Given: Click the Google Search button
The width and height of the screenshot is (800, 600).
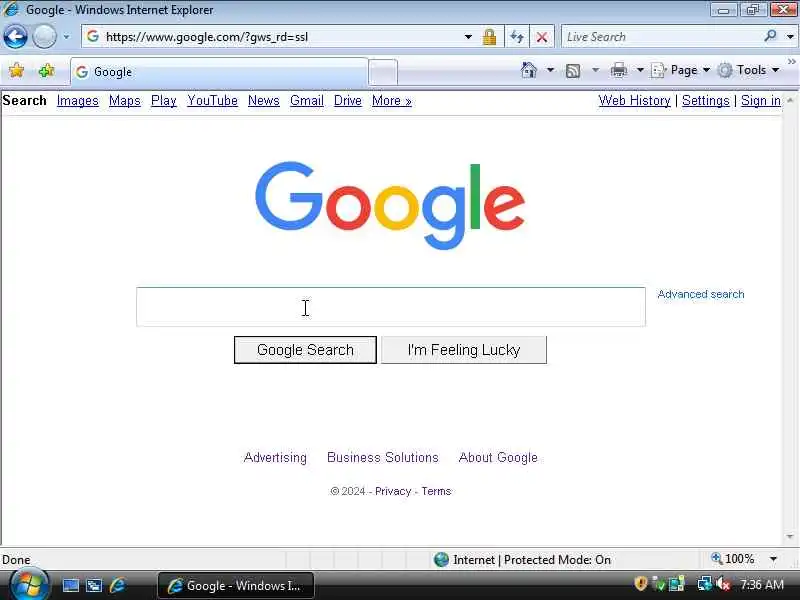Looking at the screenshot, I should point(305,350).
